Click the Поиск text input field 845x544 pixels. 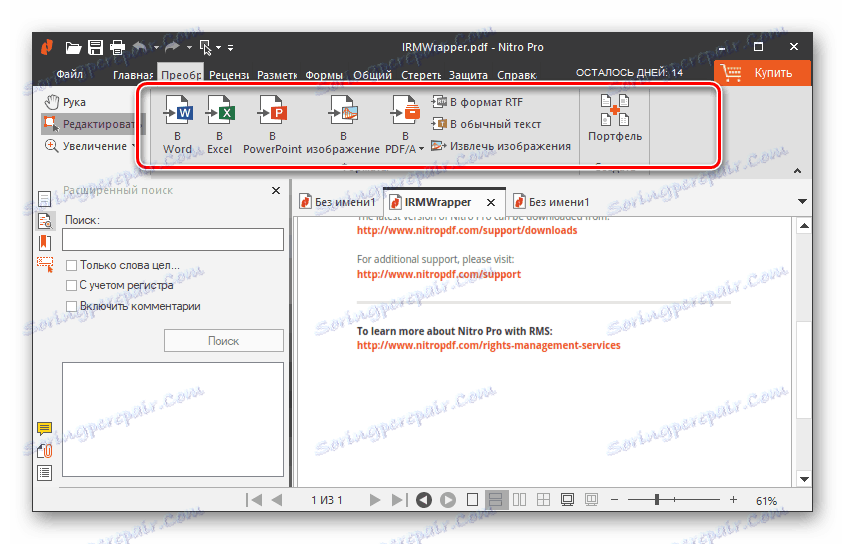(172, 239)
